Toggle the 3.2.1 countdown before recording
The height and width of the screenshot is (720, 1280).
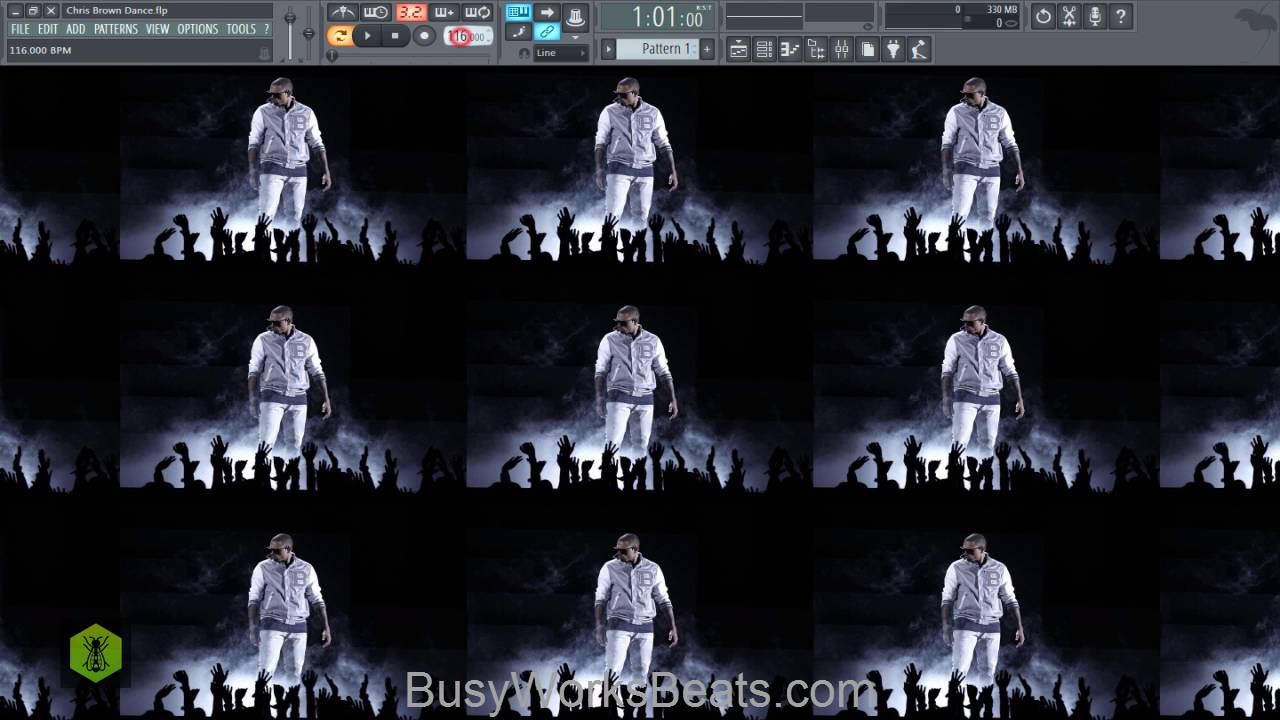coord(410,13)
